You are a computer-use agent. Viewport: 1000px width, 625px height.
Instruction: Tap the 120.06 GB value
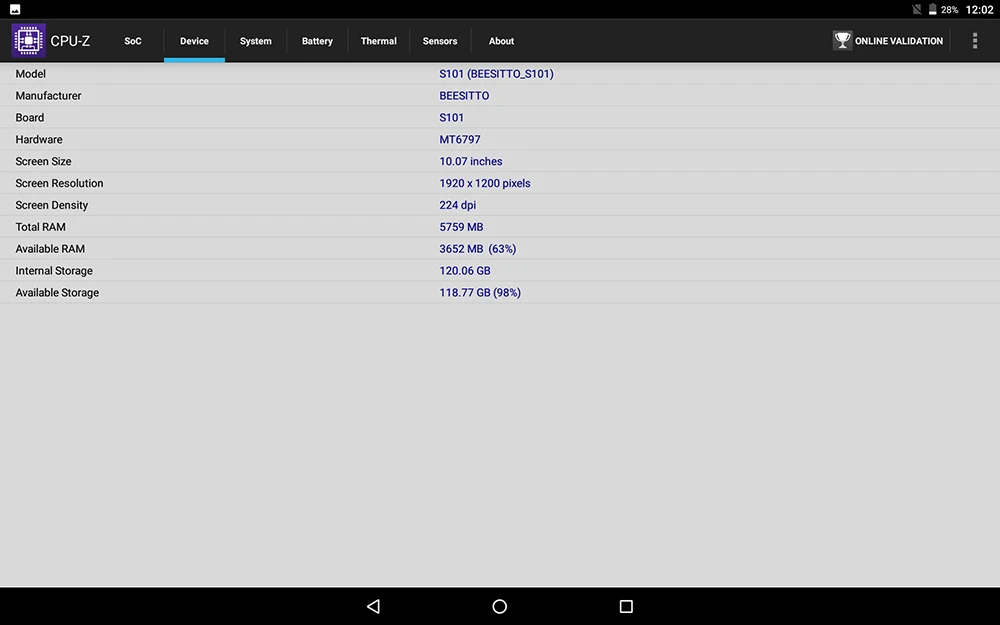tap(465, 271)
